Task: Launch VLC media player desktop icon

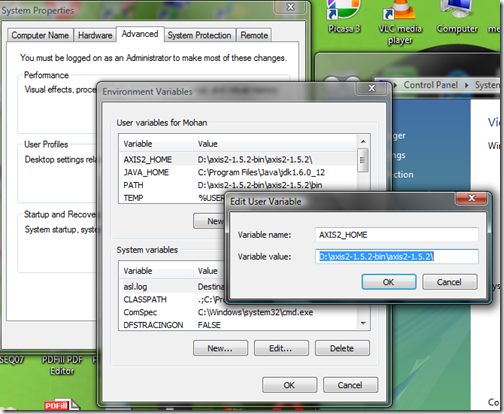Action: pyautogui.click(x=400, y=22)
